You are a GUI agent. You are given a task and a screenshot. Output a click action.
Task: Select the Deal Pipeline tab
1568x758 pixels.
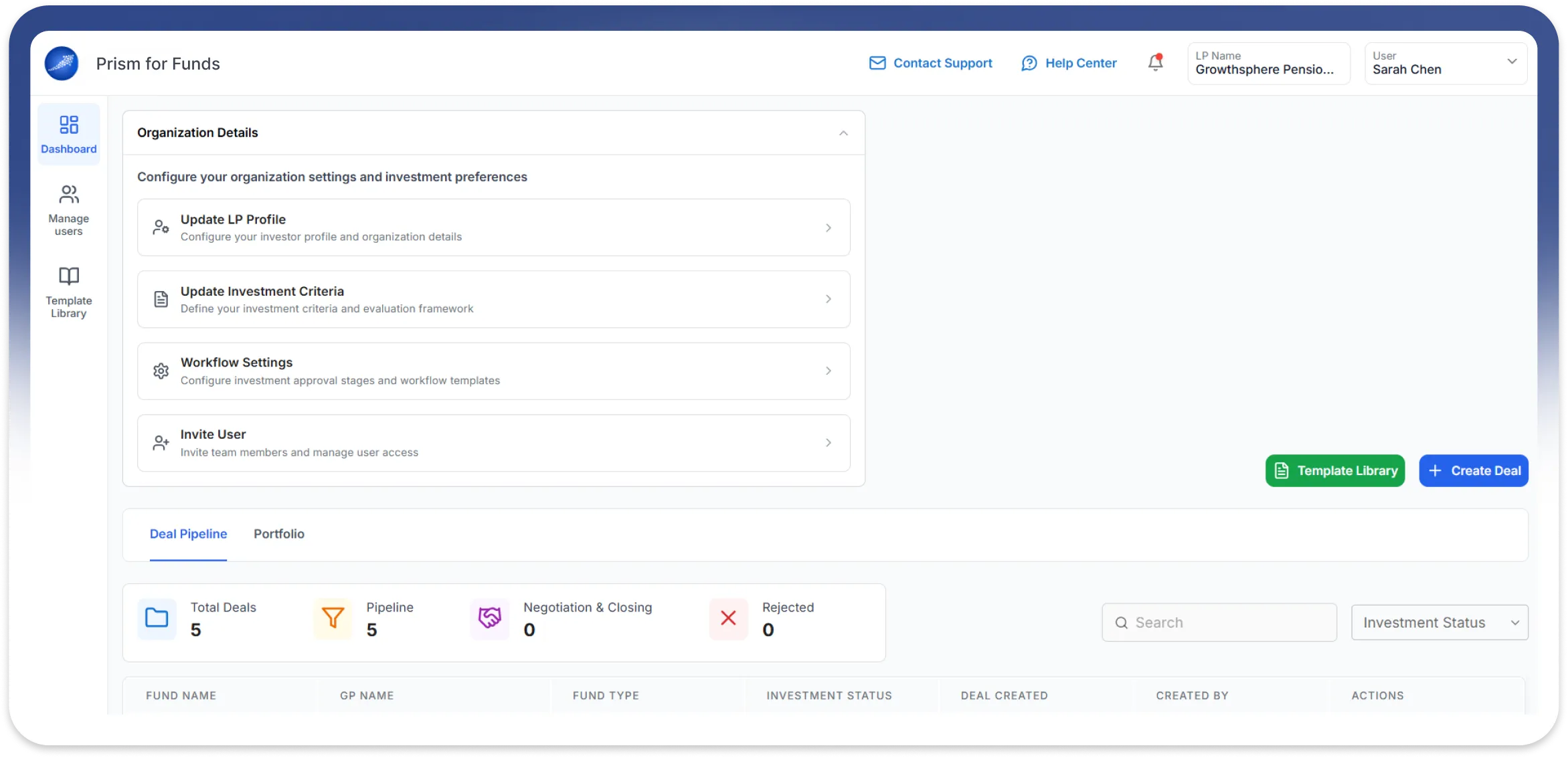pyautogui.click(x=188, y=534)
